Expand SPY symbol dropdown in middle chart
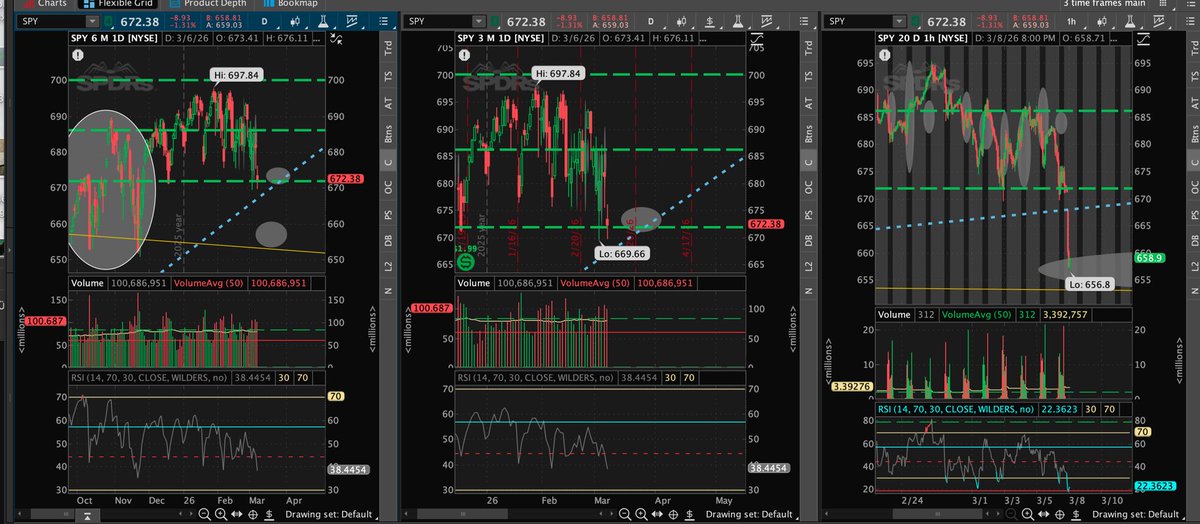Screen dimensions: 1200x524 479,22
